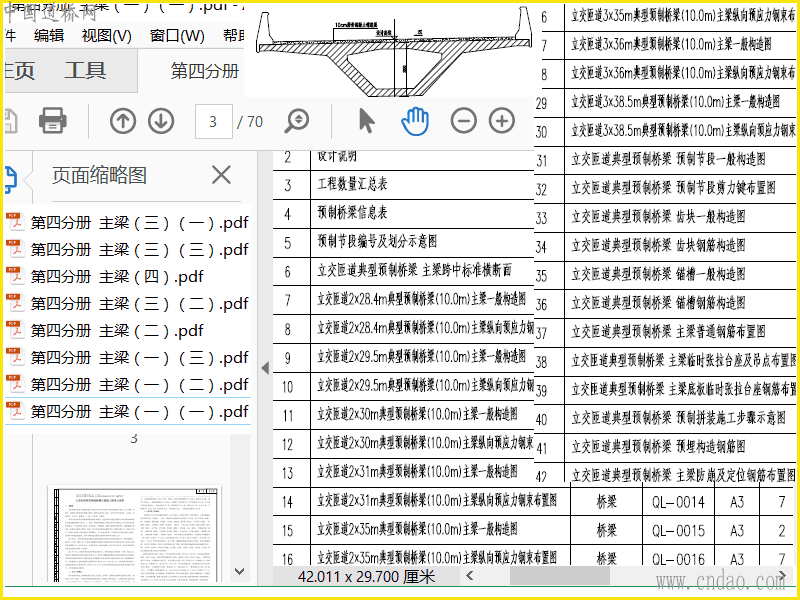Image resolution: width=800 pixels, height=600 pixels.
Task: Click PDF icon beside 主梁（二）.pdf
Action: click(15, 330)
